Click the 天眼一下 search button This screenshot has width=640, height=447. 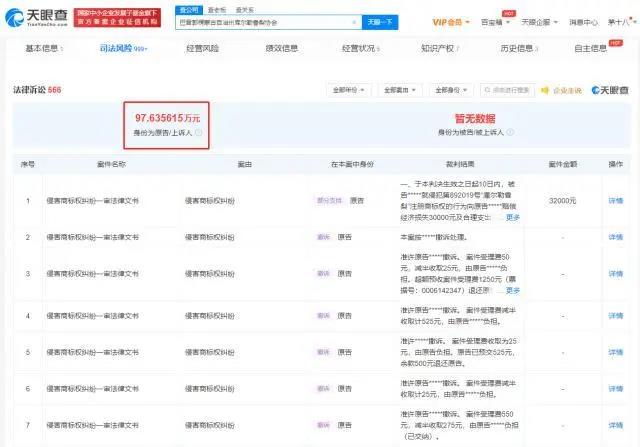pos(378,20)
